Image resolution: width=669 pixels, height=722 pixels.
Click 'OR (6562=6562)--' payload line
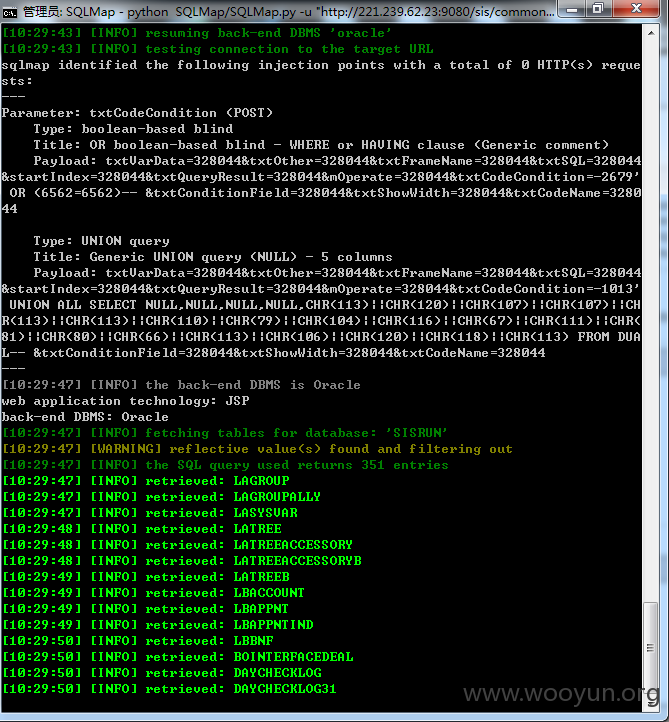coord(325,193)
